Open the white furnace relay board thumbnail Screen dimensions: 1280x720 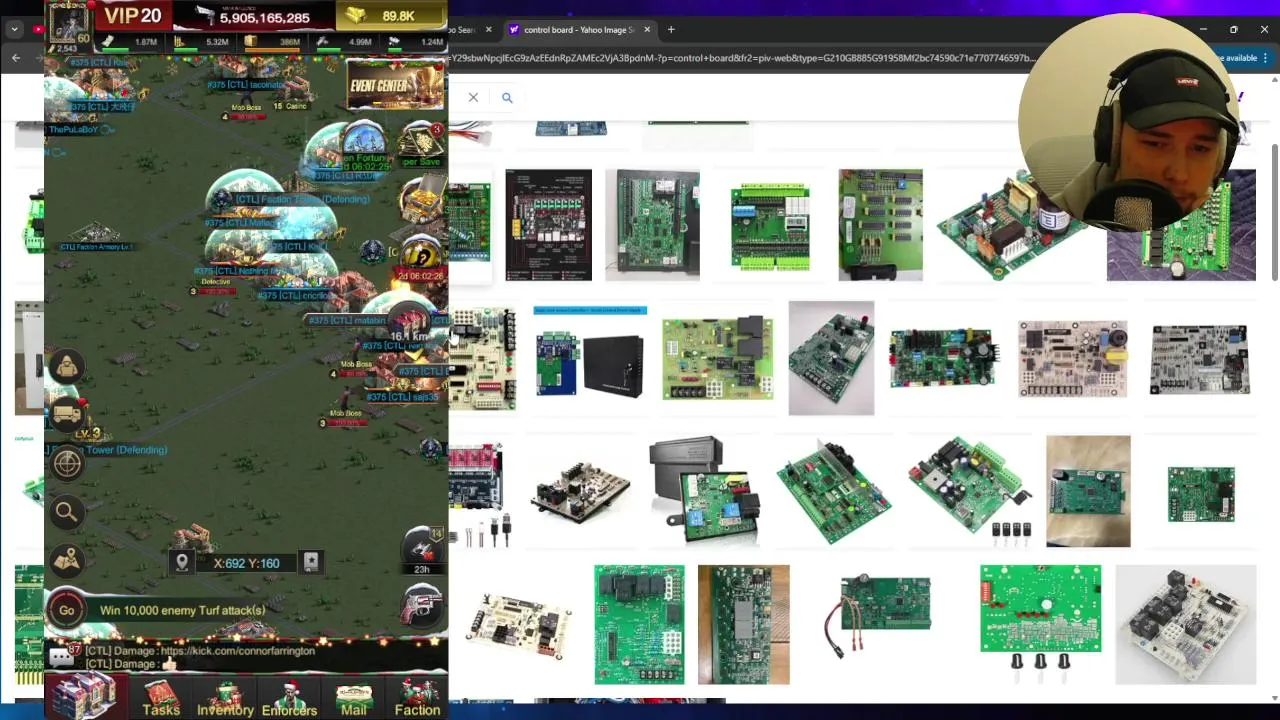coord(1185,625)
